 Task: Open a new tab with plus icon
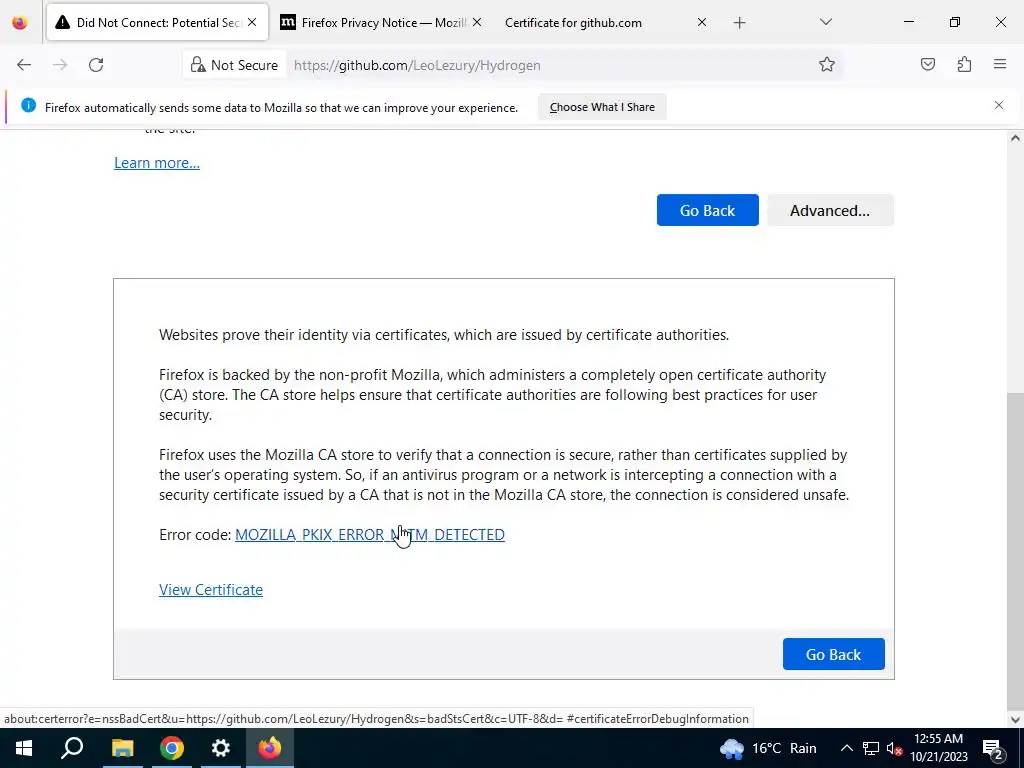[x=739, y=23]
